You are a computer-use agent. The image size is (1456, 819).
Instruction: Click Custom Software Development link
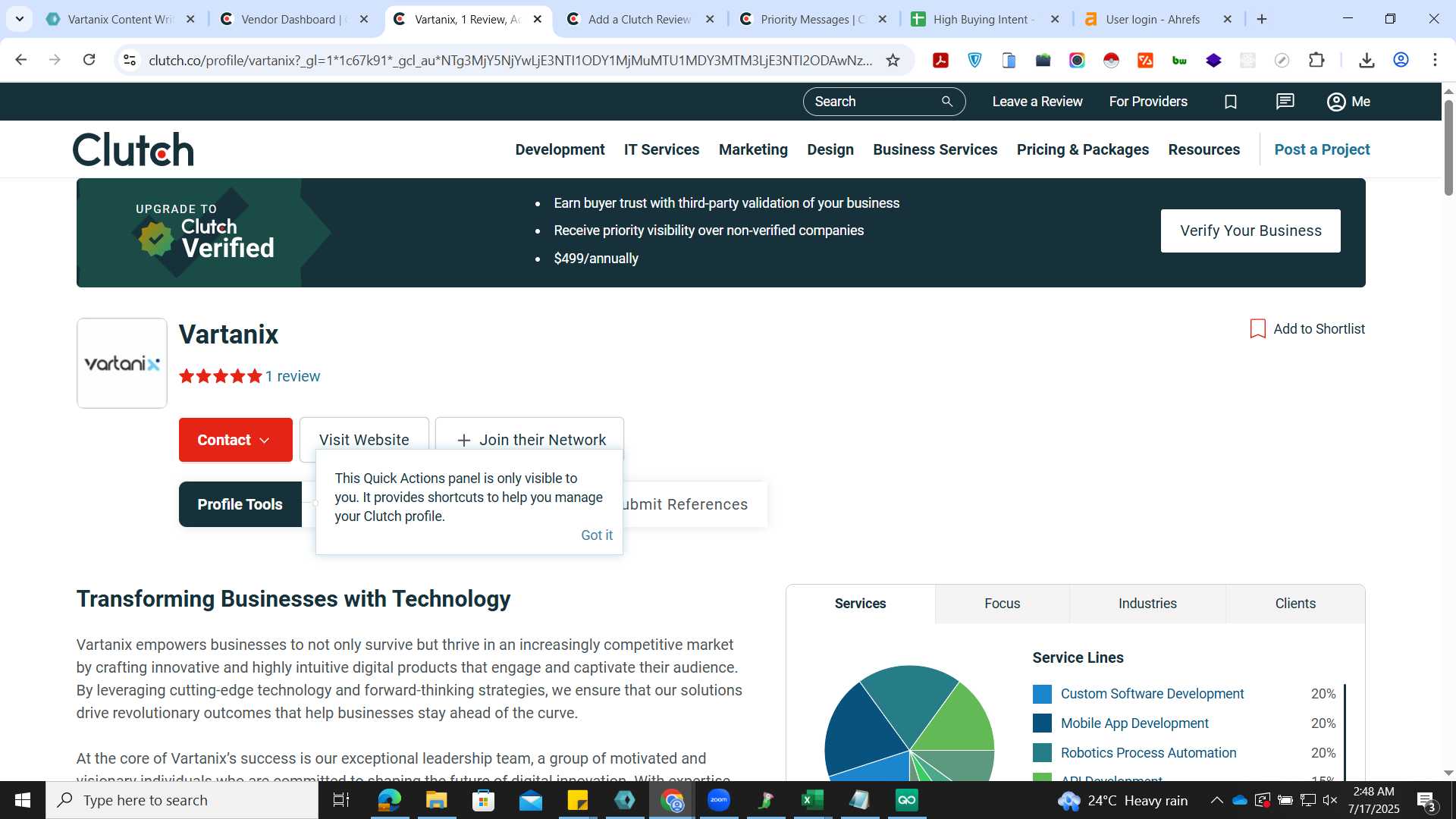1152,694
